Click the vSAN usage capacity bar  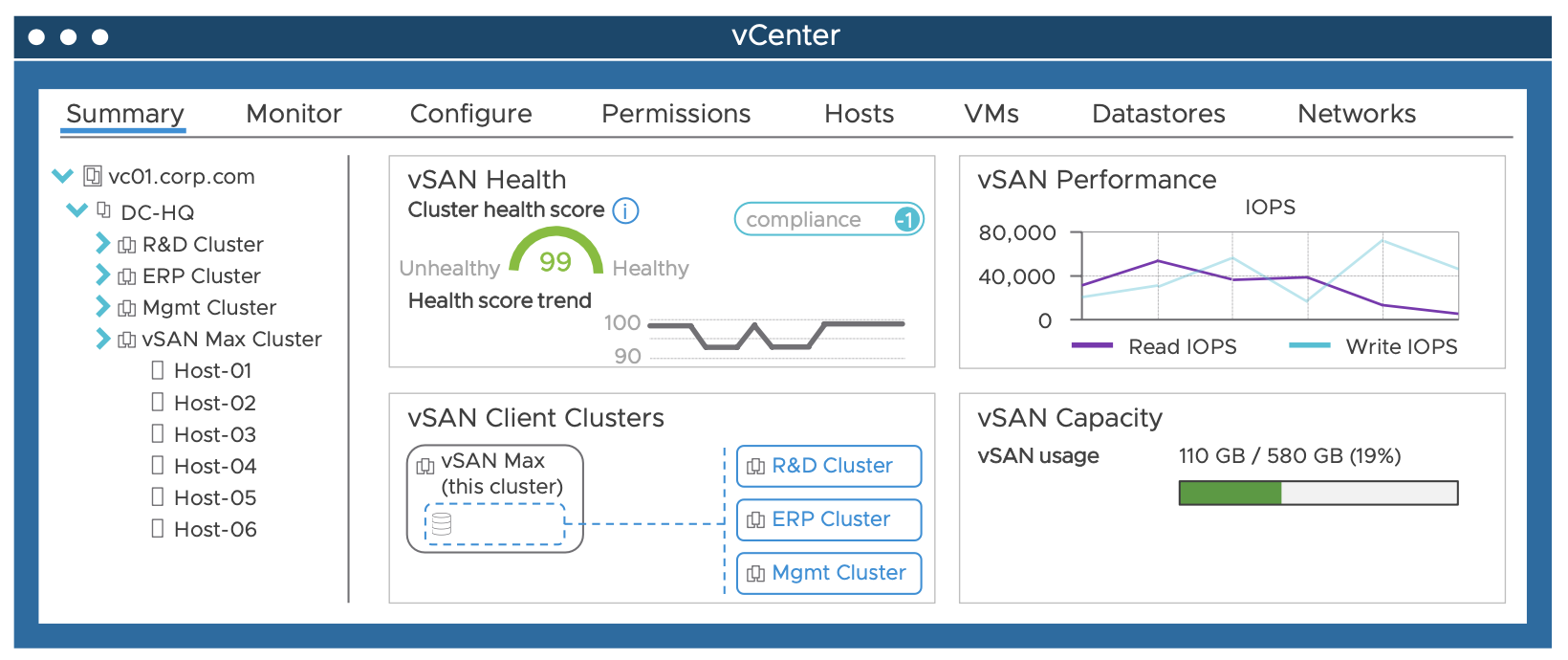[1318, 493]
